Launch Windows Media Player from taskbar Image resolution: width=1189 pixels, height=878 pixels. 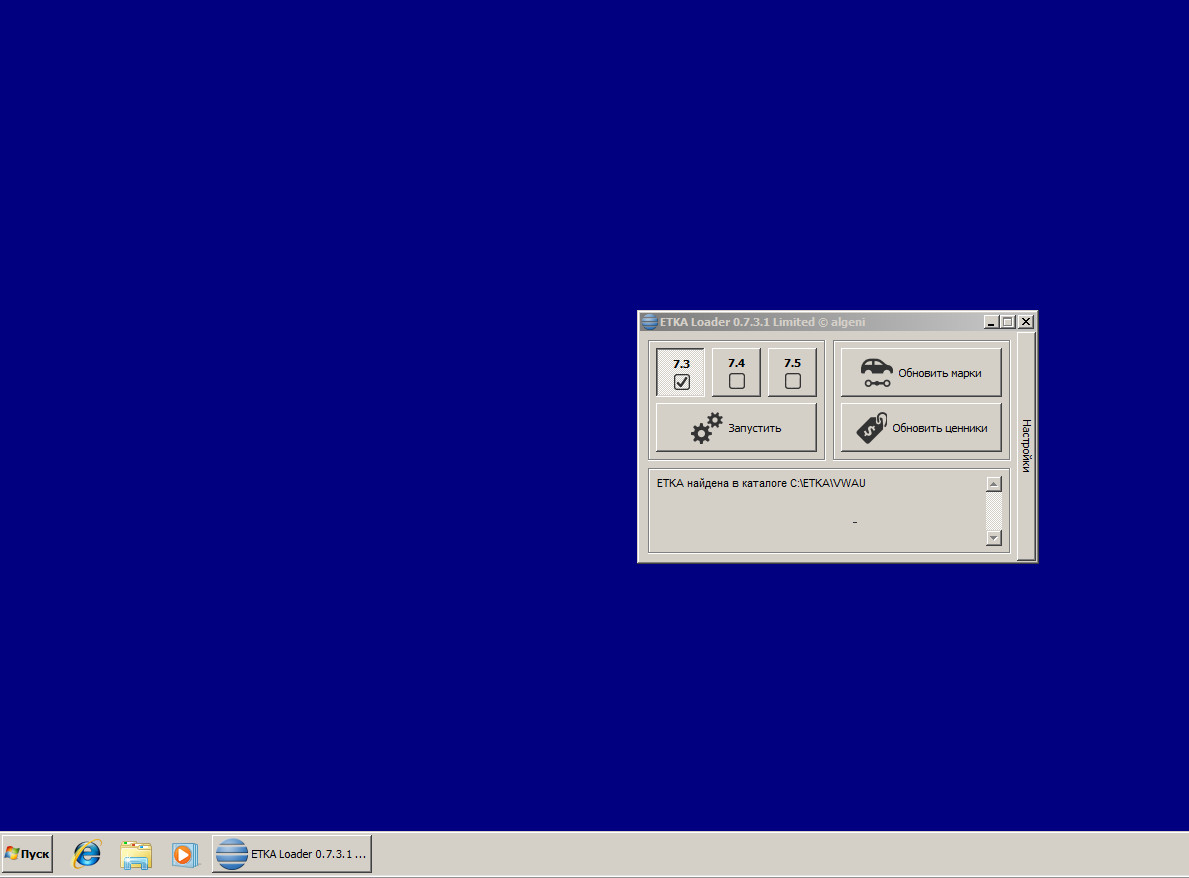click(x=183, y=854)
